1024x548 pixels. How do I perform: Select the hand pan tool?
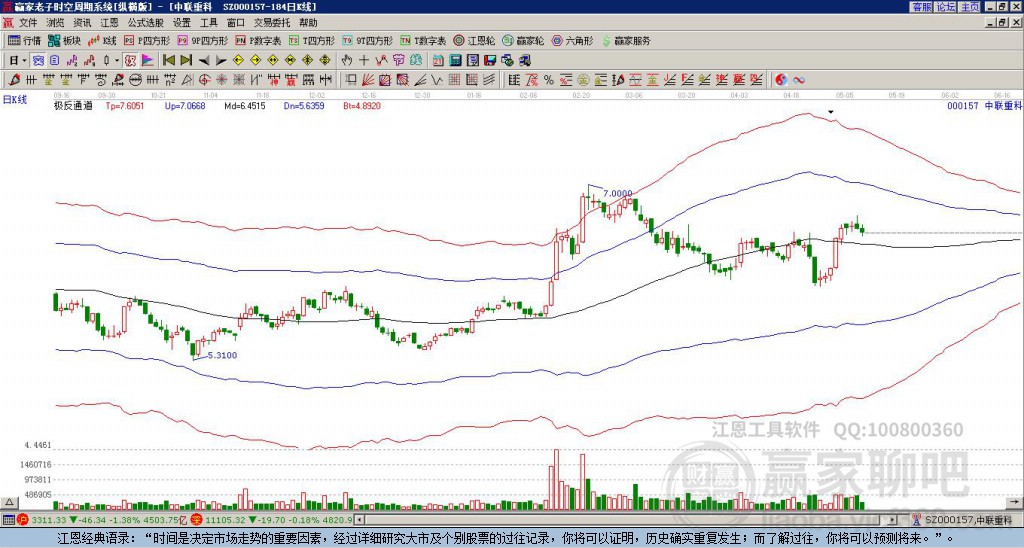[347, 61]
